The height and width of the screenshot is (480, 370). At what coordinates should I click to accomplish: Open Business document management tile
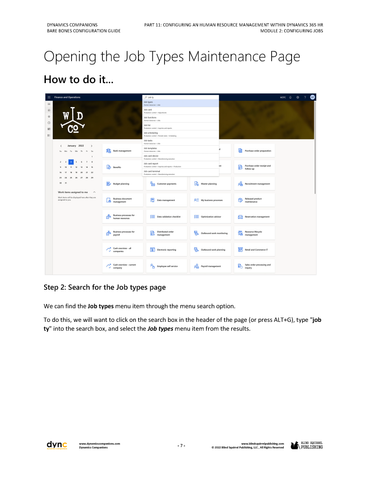123,200
